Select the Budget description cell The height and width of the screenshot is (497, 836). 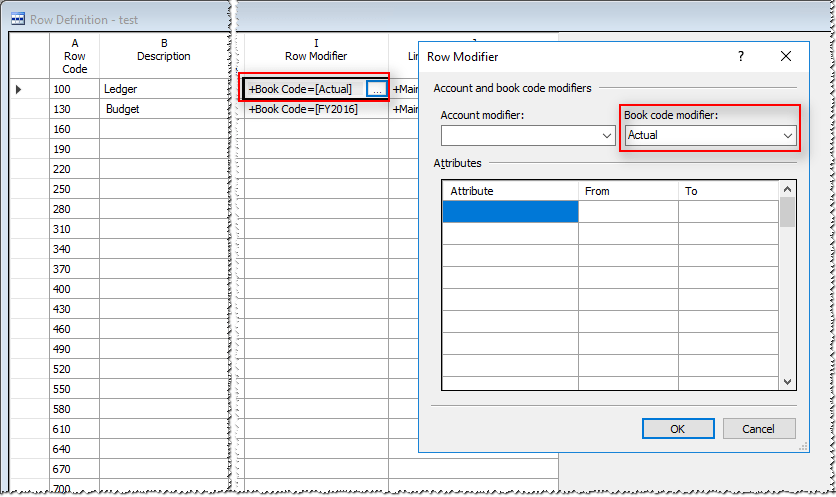[x=163, y=109]
